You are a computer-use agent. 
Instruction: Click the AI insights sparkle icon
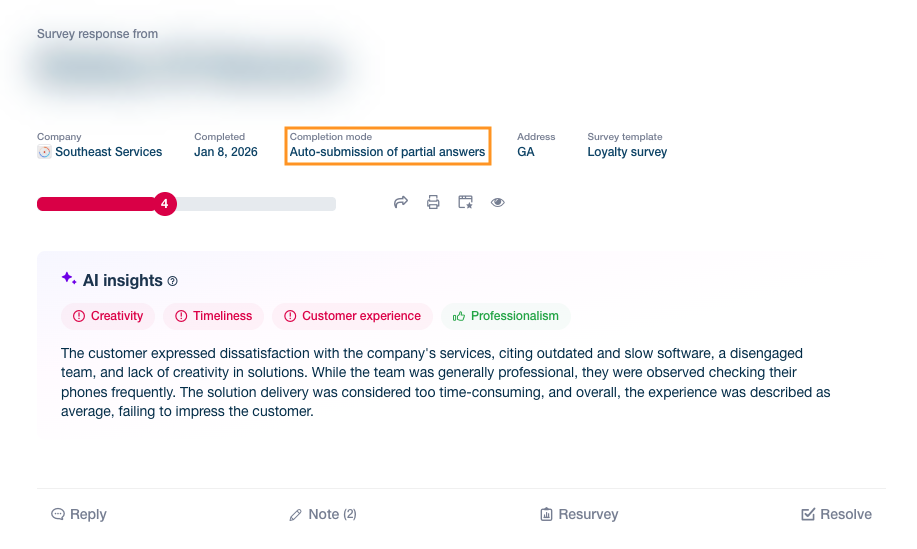click(x=69, y=279)
